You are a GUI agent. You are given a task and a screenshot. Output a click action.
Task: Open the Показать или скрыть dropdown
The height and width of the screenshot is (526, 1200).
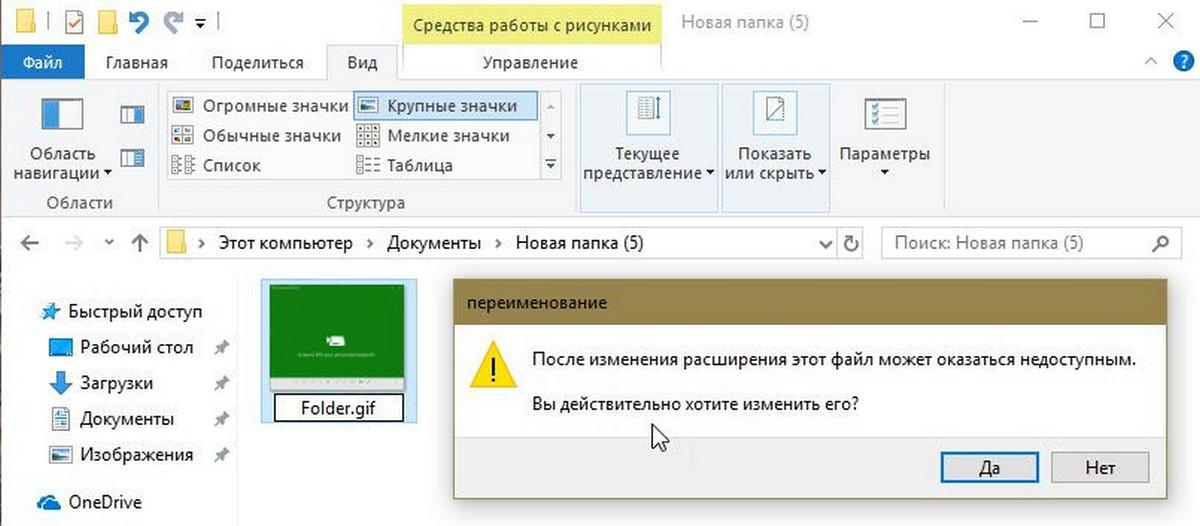coord(775,148)
